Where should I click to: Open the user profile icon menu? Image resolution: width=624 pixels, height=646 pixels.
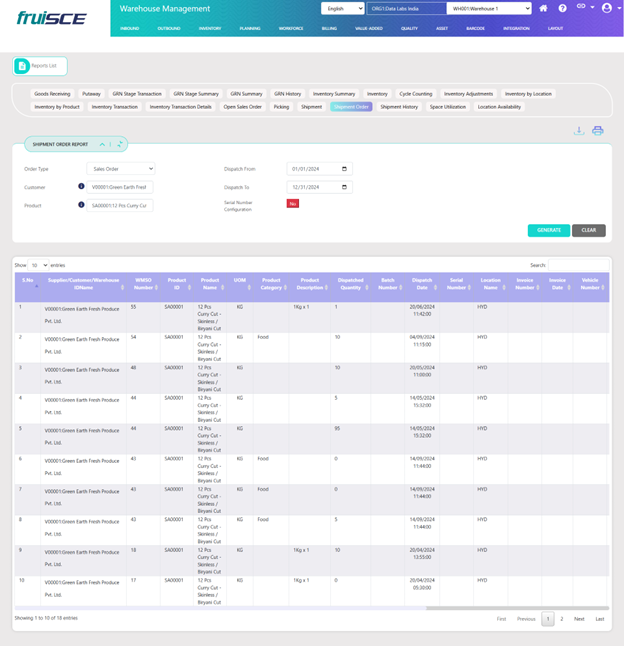click(x=606, y=8)
